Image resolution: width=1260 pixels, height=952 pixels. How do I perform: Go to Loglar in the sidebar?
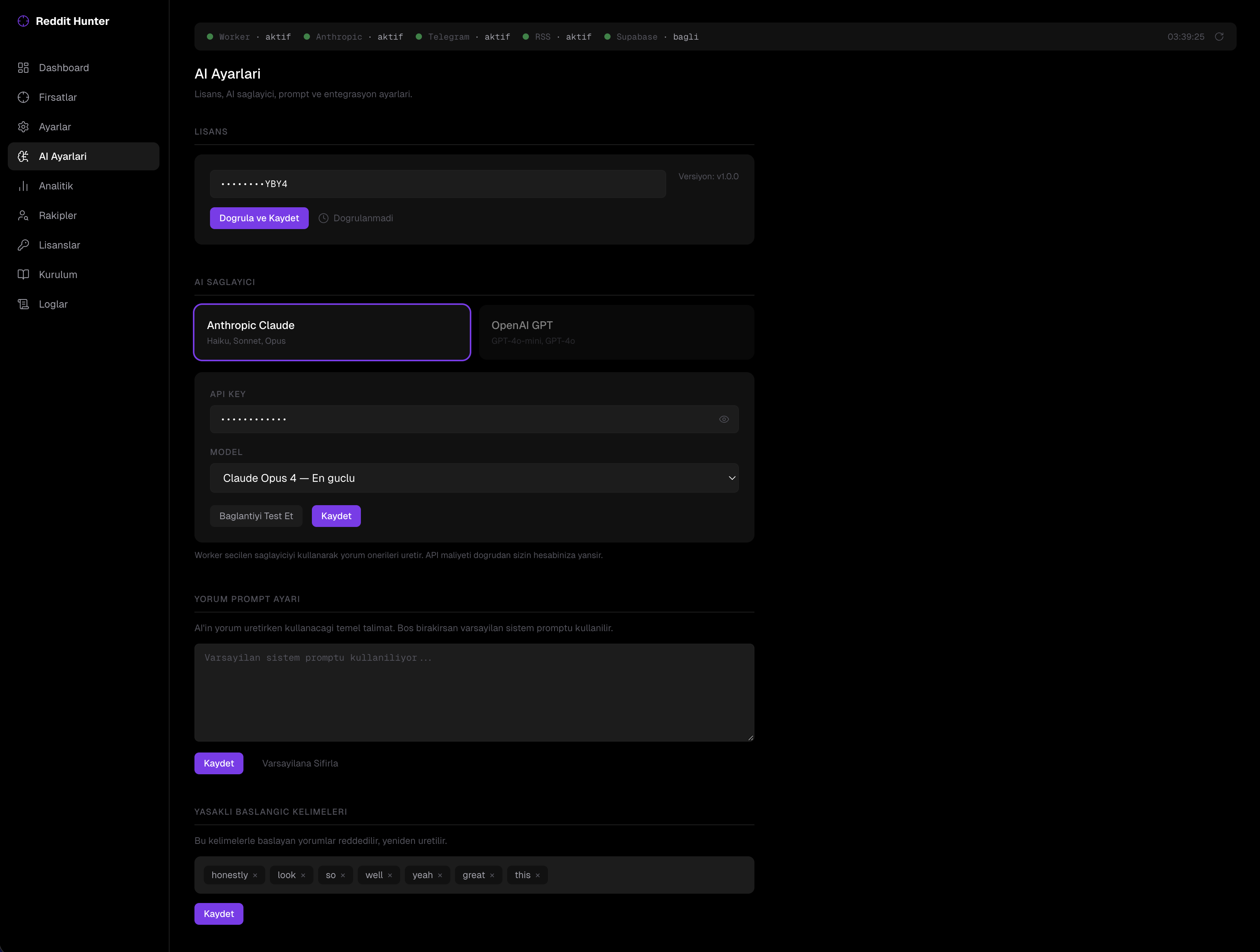click(53, 304)
